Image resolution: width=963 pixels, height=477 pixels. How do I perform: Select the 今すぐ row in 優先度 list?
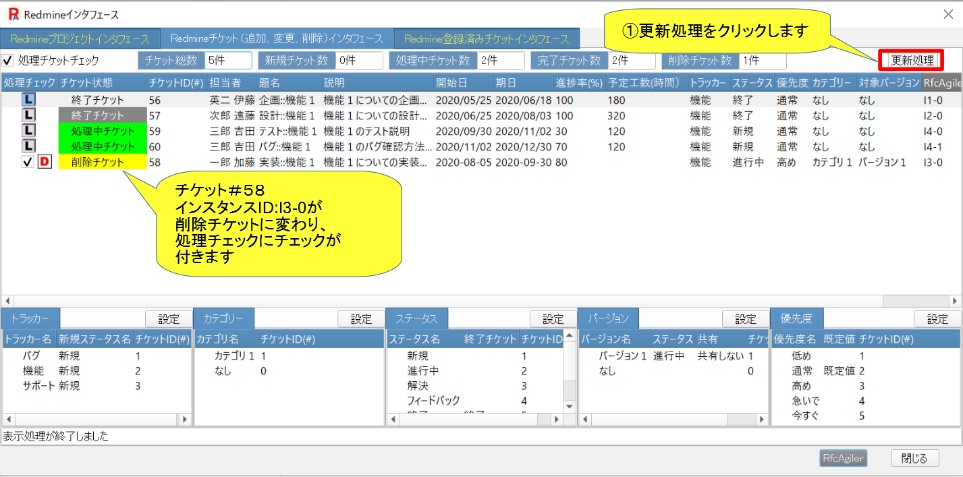[x=866, y=416]
